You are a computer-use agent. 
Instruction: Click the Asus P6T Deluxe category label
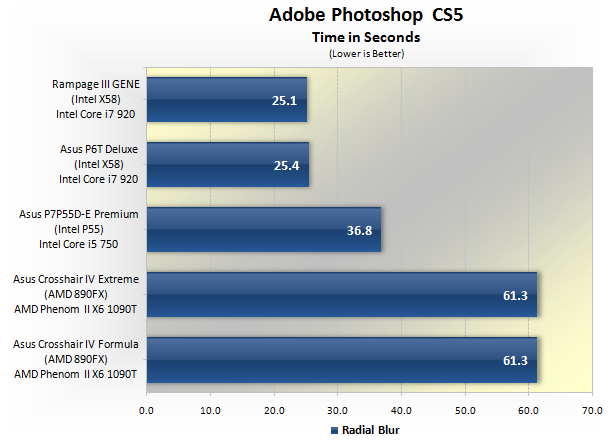tap(98, 164)
